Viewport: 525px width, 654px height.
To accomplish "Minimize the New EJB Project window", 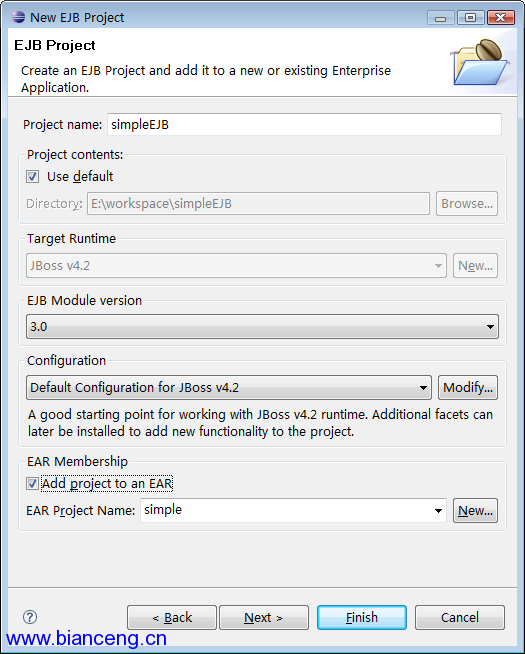I will coord(440,18).
